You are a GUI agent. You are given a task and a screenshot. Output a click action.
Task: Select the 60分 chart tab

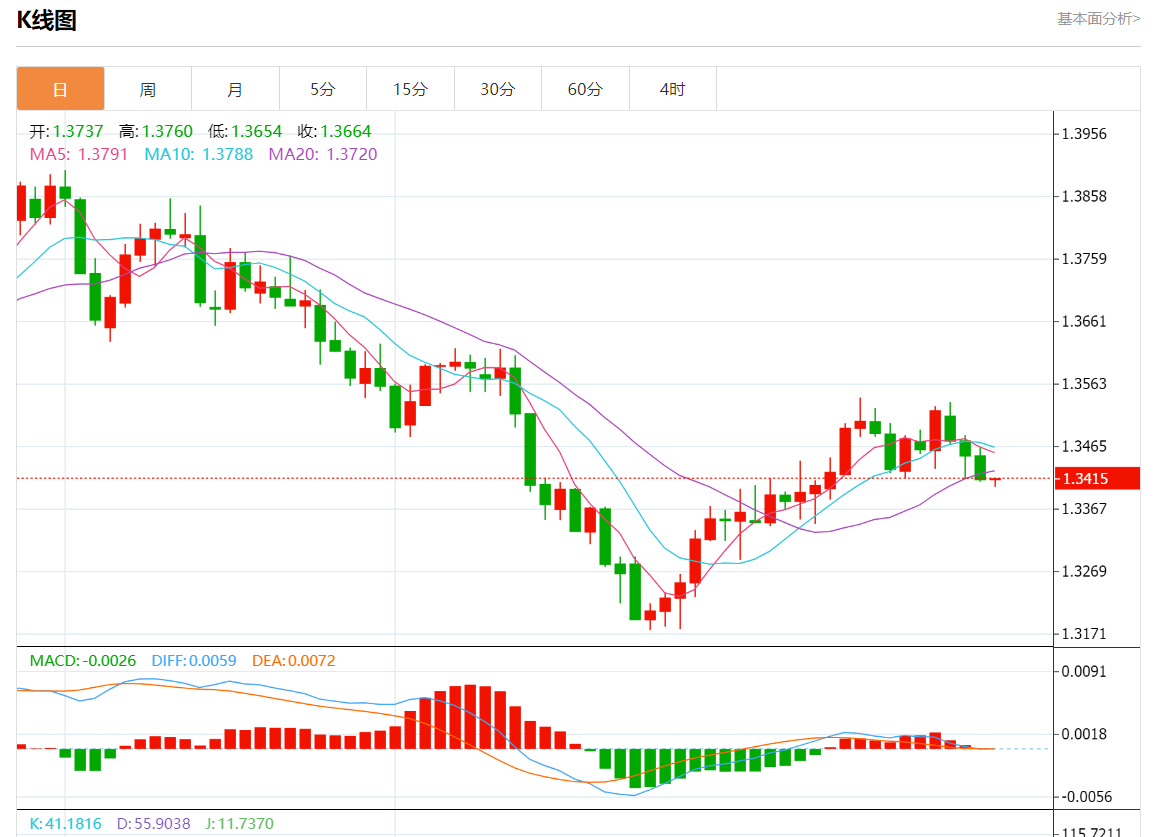[x=585, y=89]
